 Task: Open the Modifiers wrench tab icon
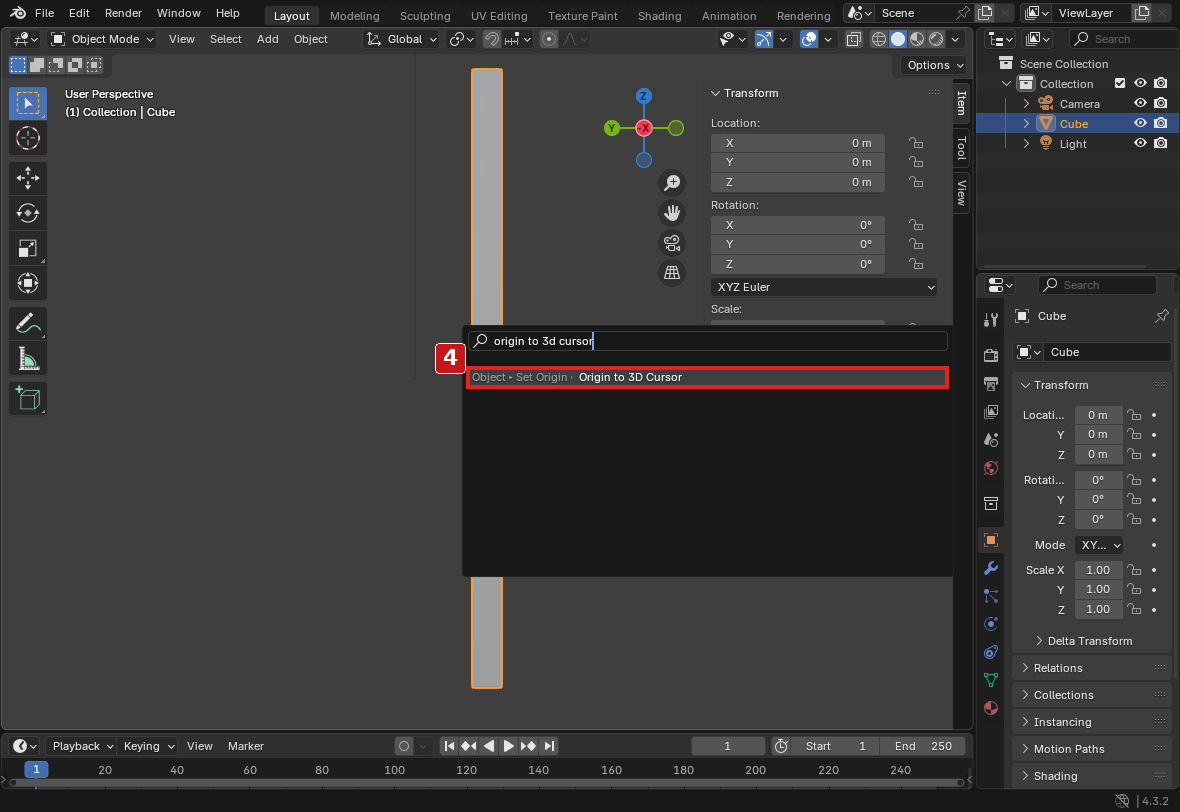point(991,568)
